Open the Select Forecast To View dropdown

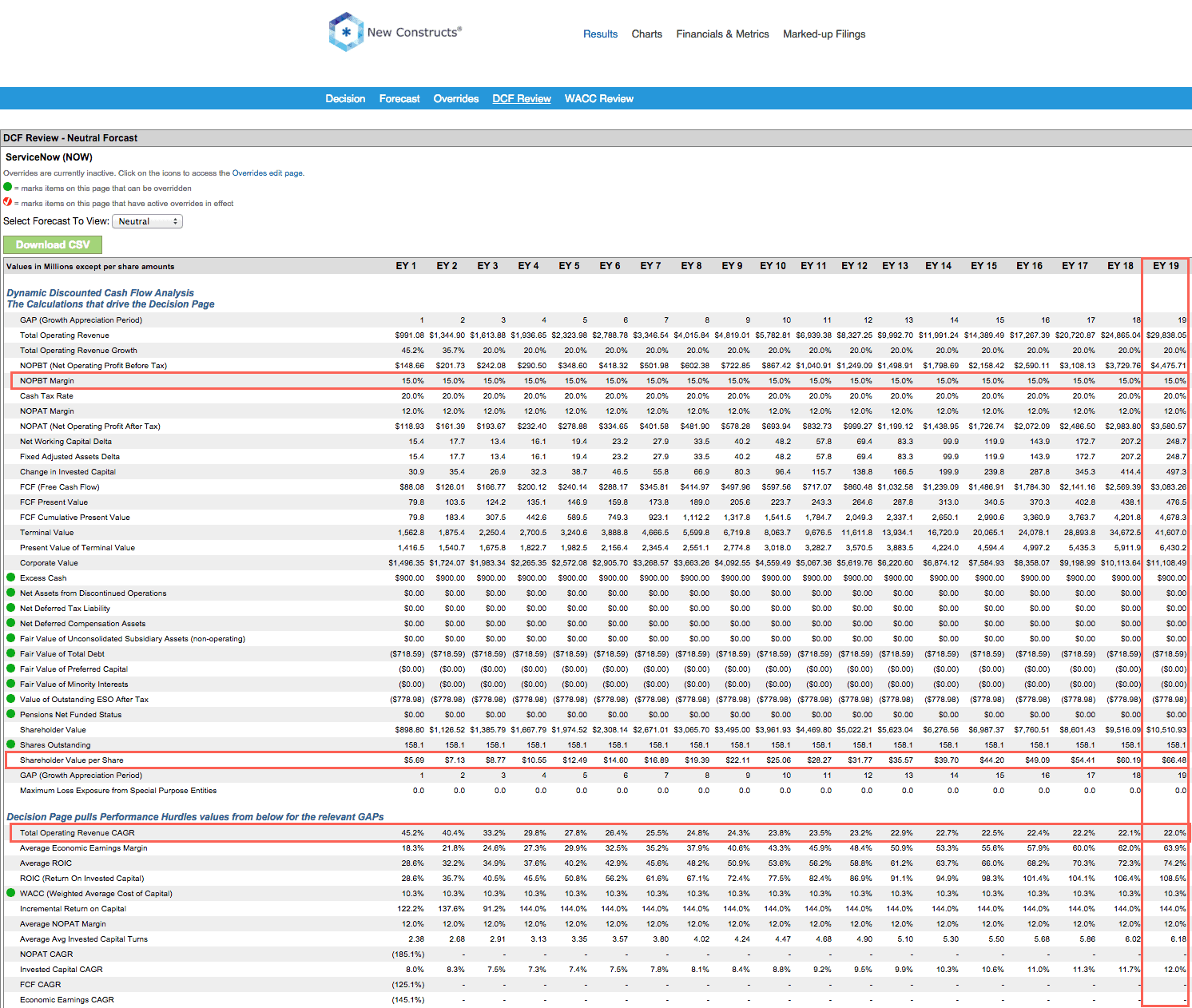[147, 221]
